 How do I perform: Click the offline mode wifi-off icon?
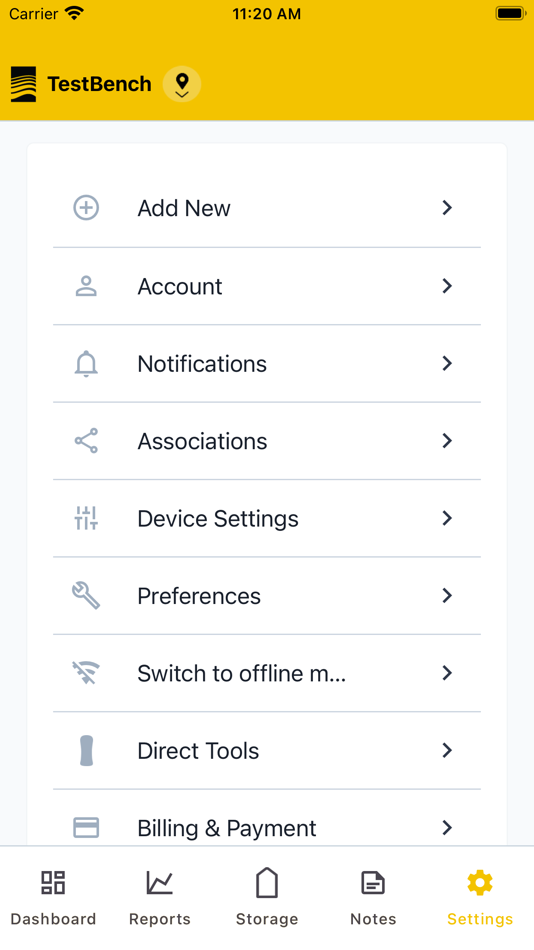86,673
